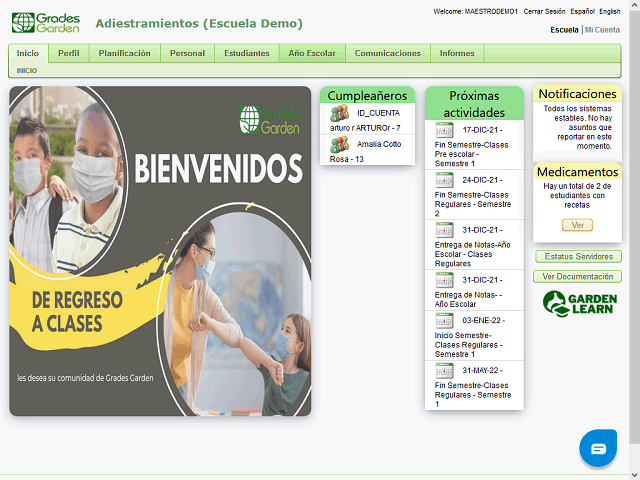Click calendar icon beside 17-DIC-21

coord(444,130)
